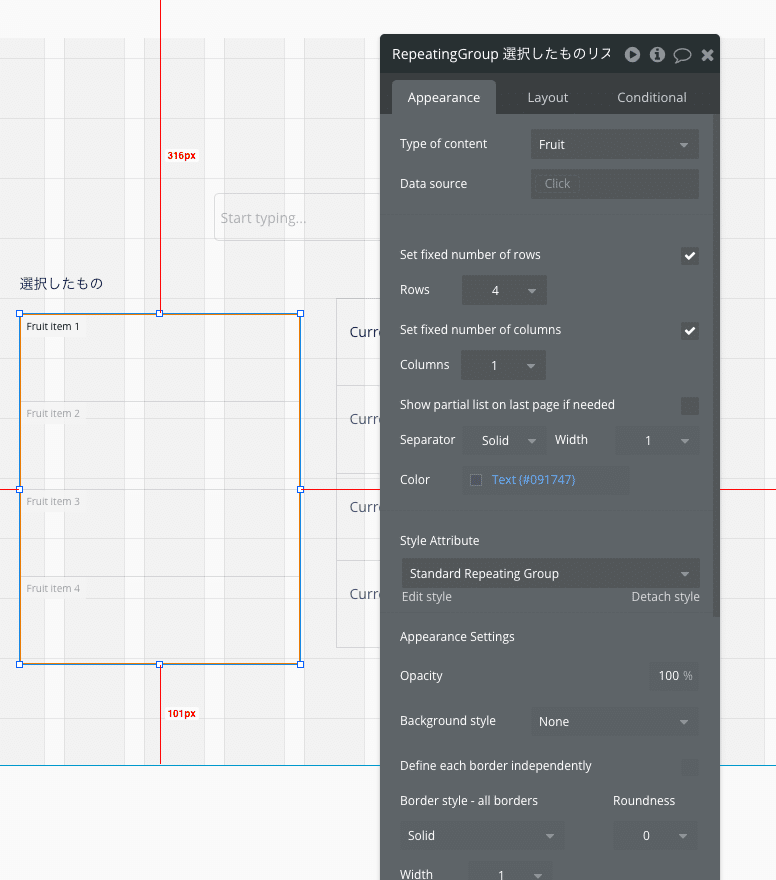The height and width of the screenshot is (880, 776).
Task: Close the RepeatingGroup property editor
Action: click(708, 55)
